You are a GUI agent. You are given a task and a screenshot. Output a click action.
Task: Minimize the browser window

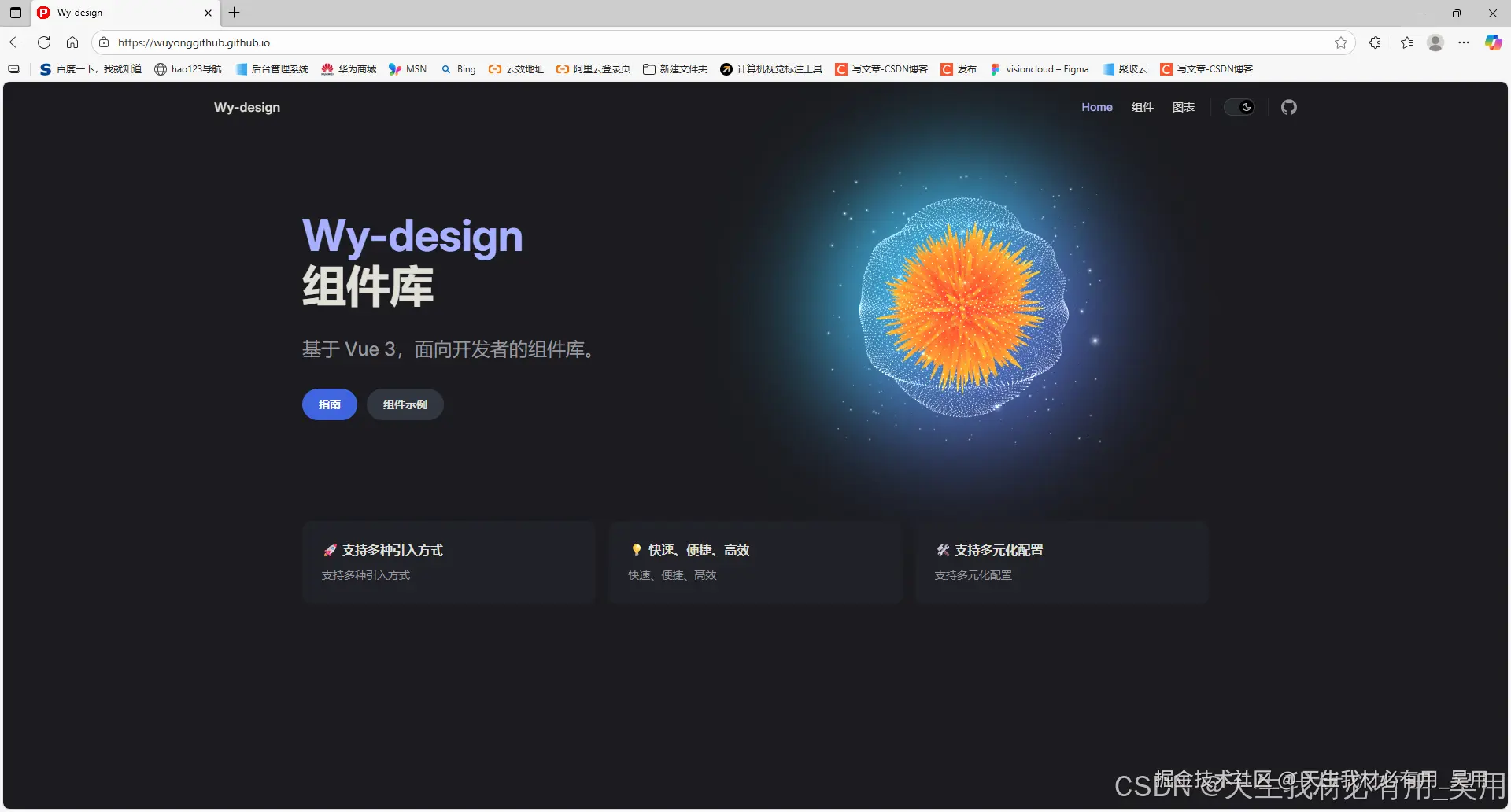[1420, 13]
